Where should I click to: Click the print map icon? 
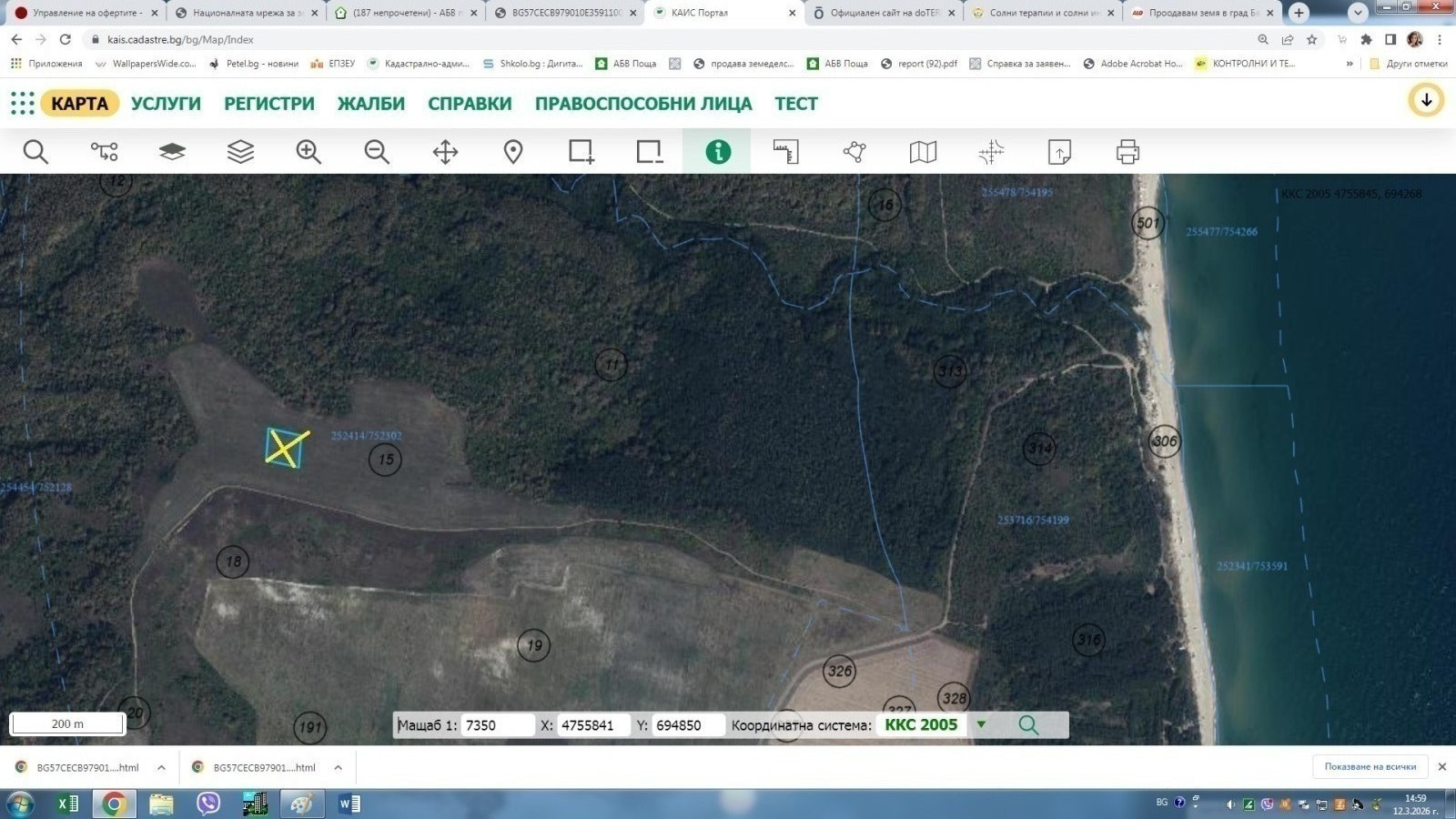tap(1127, 152)
